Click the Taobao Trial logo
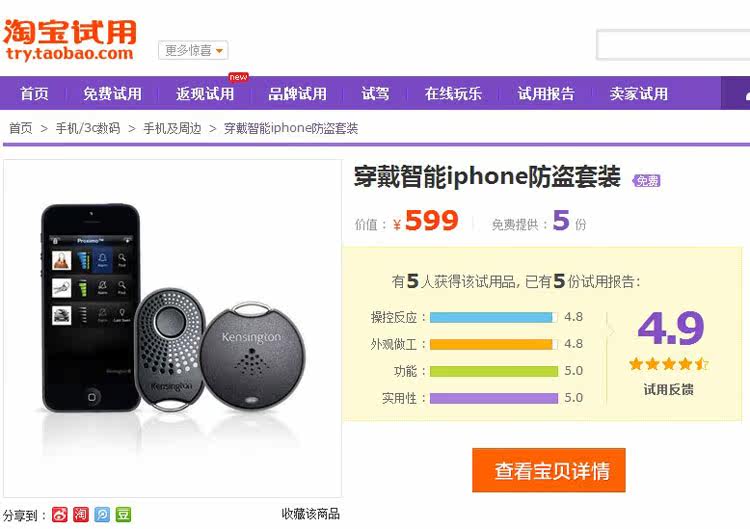The height and width of the screenshot is (529, 750). click(x=70, y=40)
